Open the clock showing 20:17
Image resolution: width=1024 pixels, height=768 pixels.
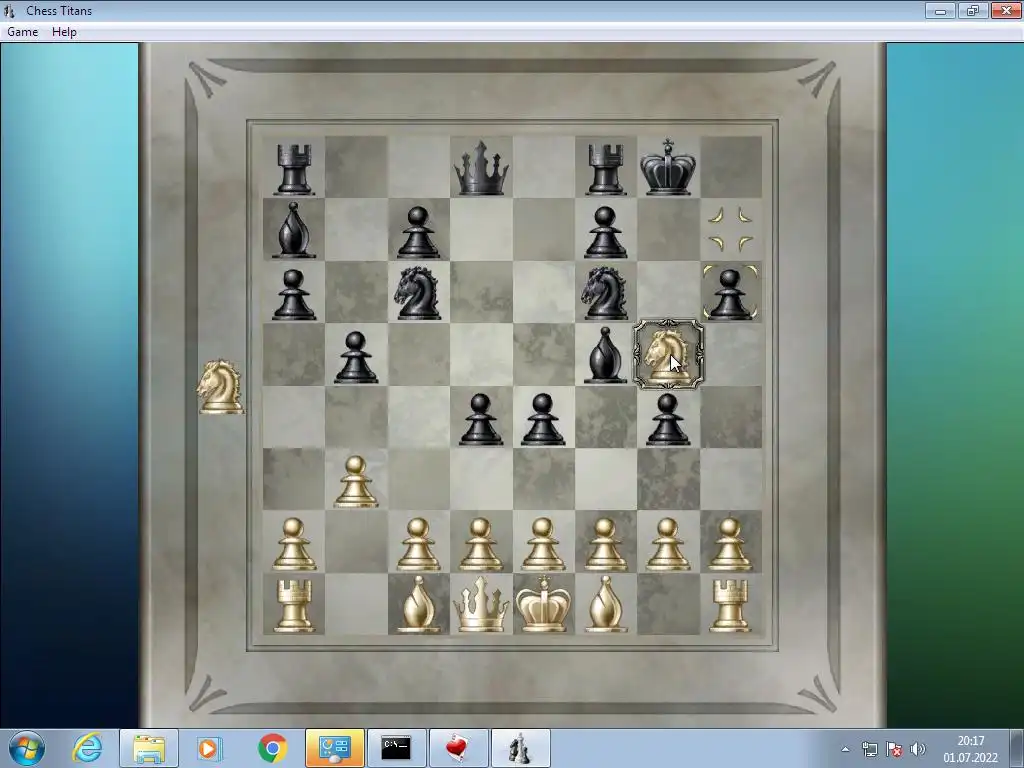tap(970, 749)
